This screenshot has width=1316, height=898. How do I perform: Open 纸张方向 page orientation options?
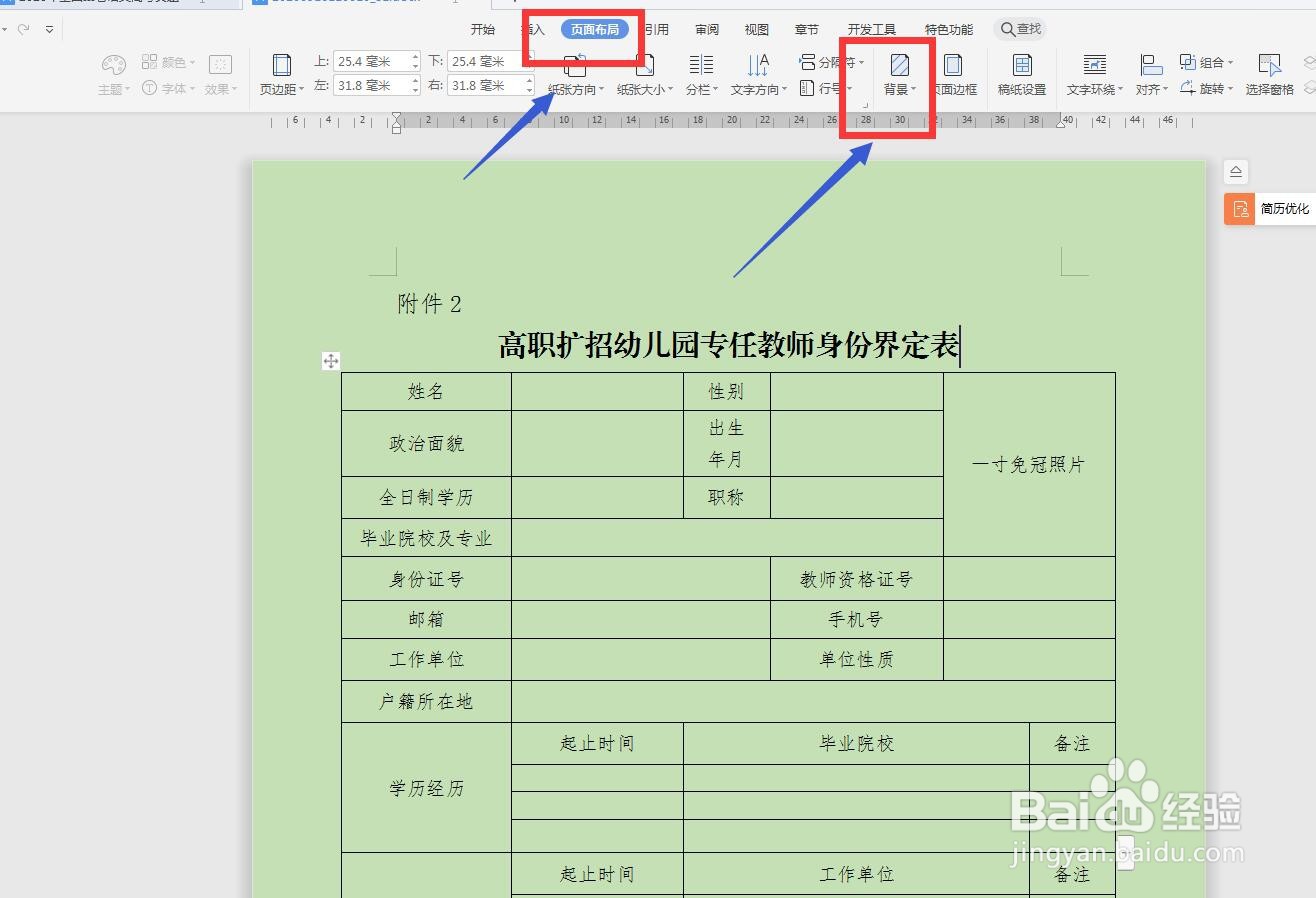(576, 75)
